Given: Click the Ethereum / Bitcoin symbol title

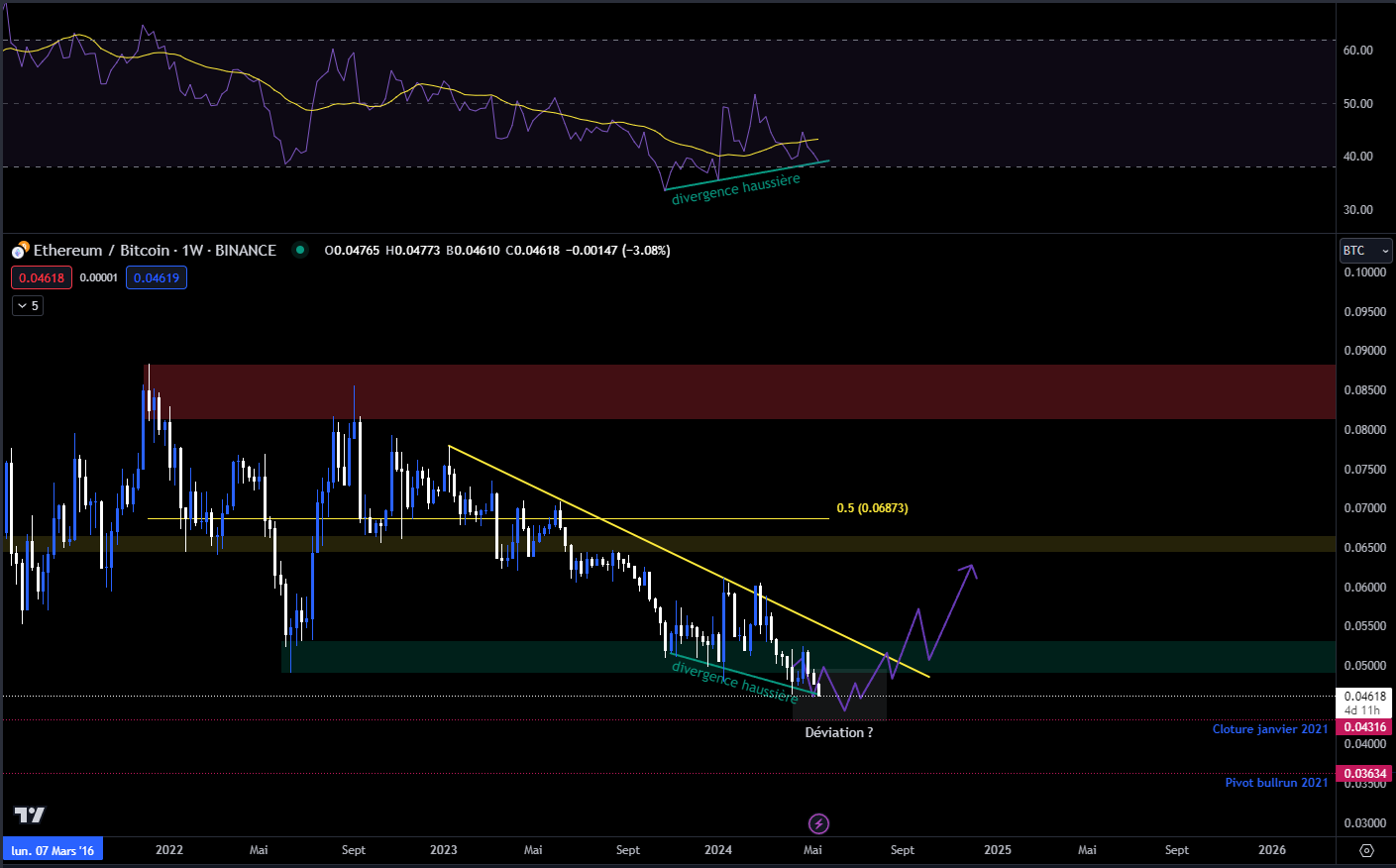Looking at the screenshot, I should pos(154,251).
